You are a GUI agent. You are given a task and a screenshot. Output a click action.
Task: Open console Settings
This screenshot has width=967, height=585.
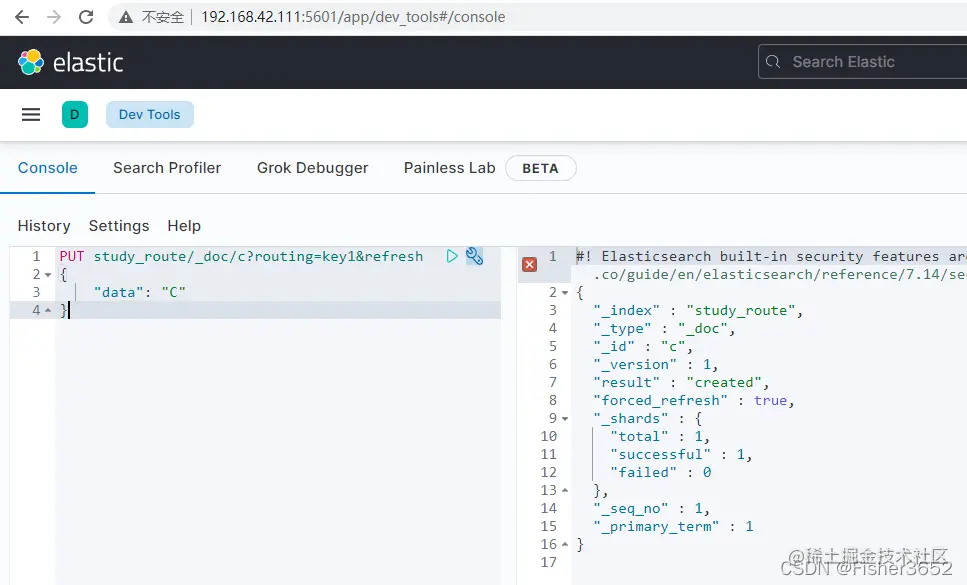[119, 226]
